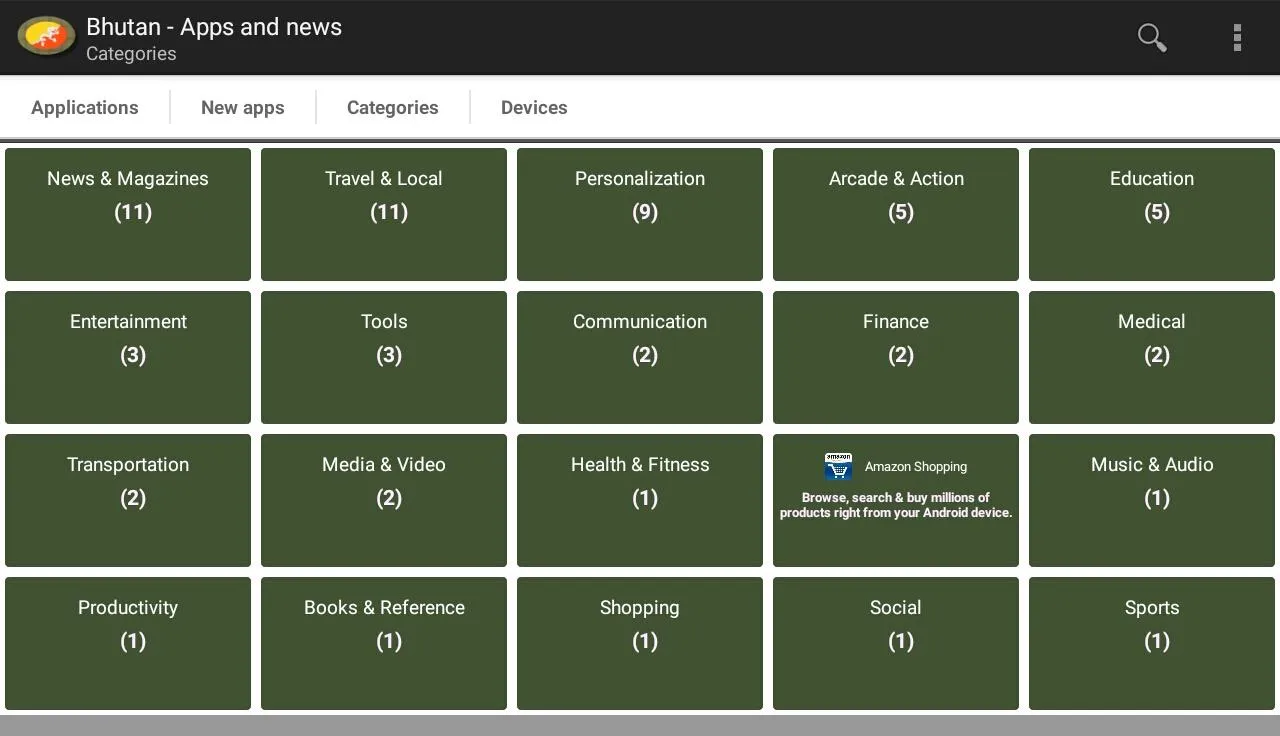The width and height of the screenshot is (1280, 736).
Task: Open Arcade & Action category
Action: 896,214
